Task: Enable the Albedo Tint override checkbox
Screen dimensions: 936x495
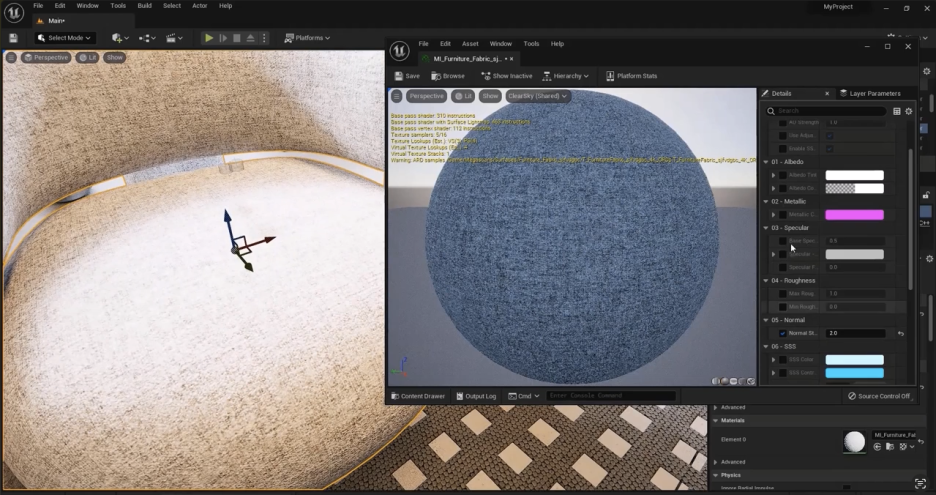Action: tap(783, 176)
